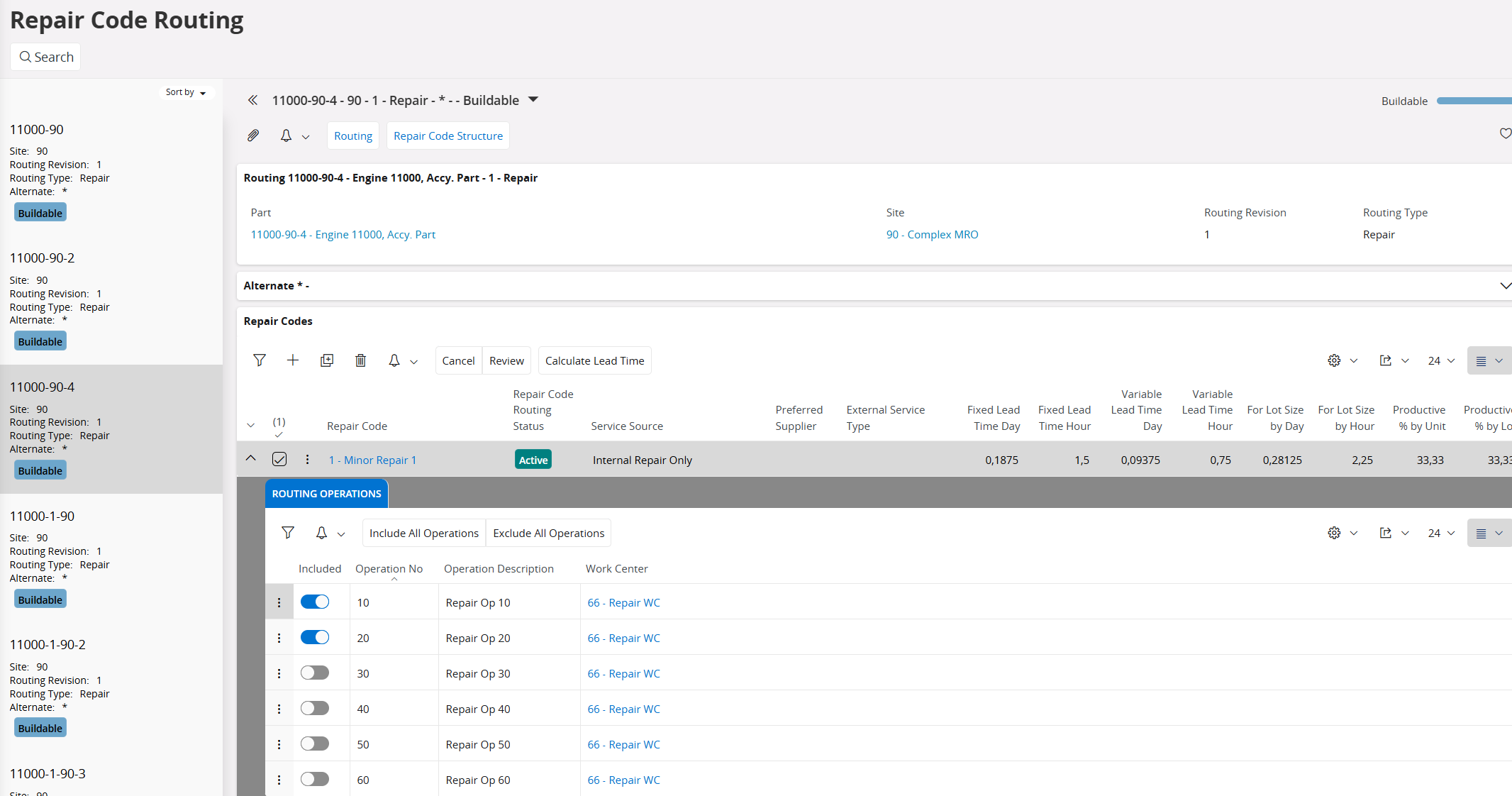Open the Repair Code Structure navigation link
Image resolution: width=1512 pixels, height=796 pixels.
pyautogui.click(x=448, y=136)
